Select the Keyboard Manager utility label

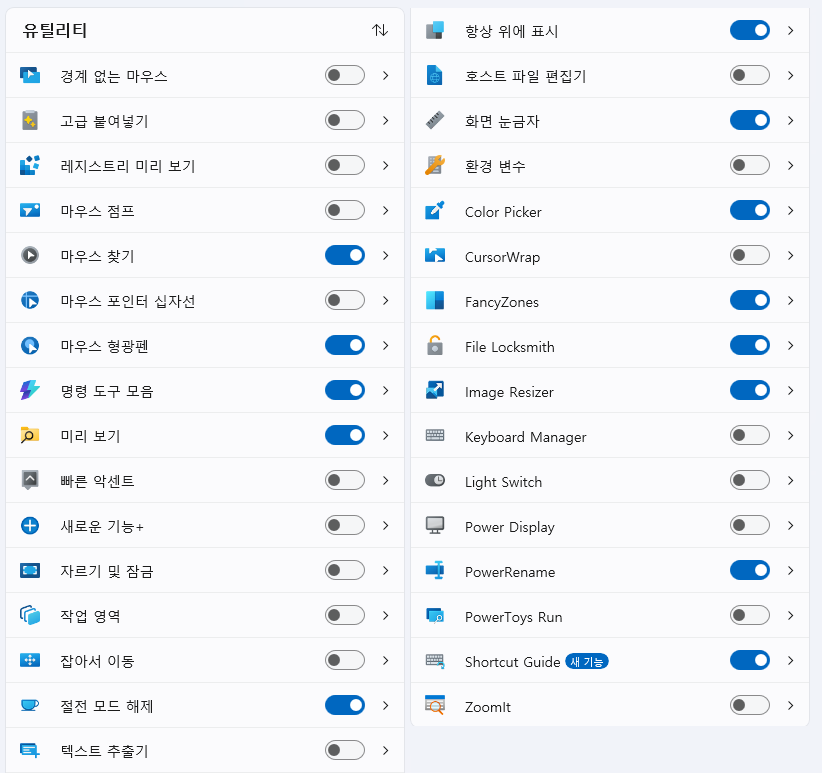coord(525,437)
